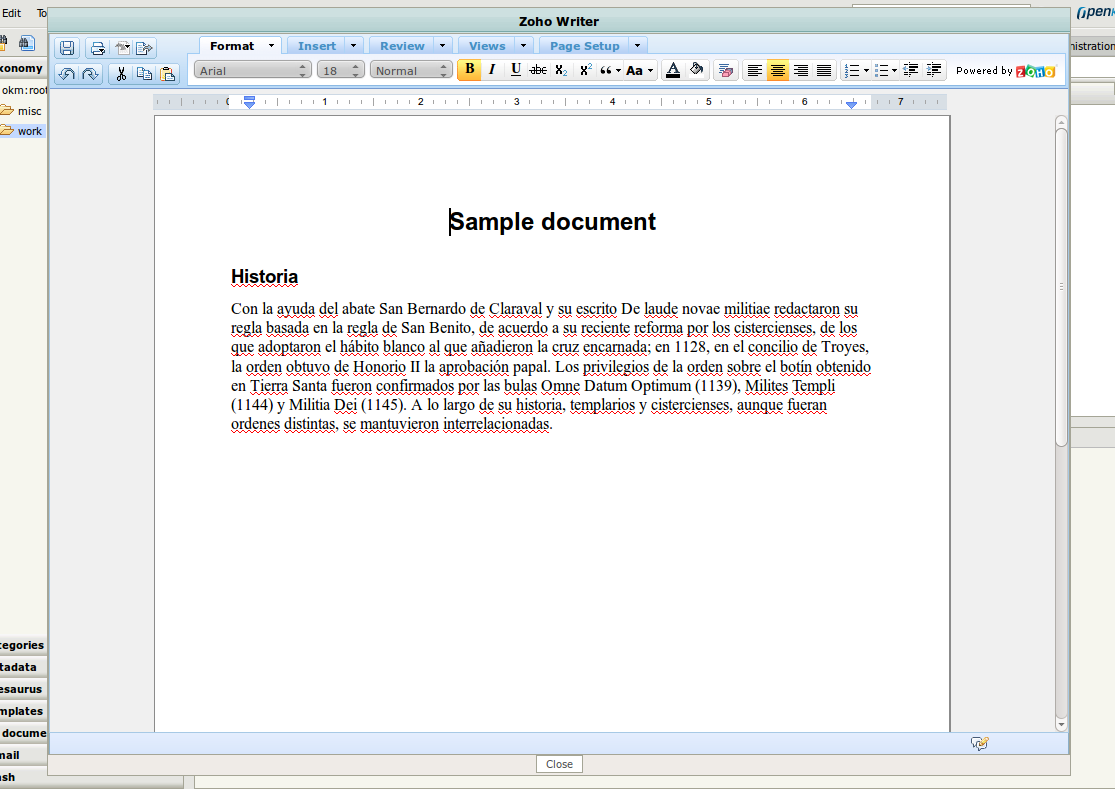The height and width of the screenshot is (789, 1115).
Task: Open the Change Case (Aa) dropdown
Action: click(x=639, y=70)
